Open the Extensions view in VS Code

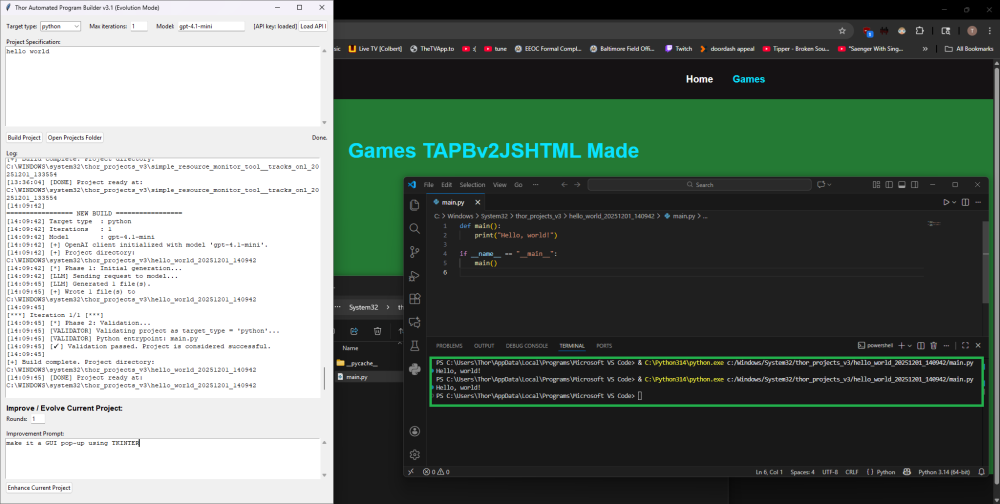[415, 299]
